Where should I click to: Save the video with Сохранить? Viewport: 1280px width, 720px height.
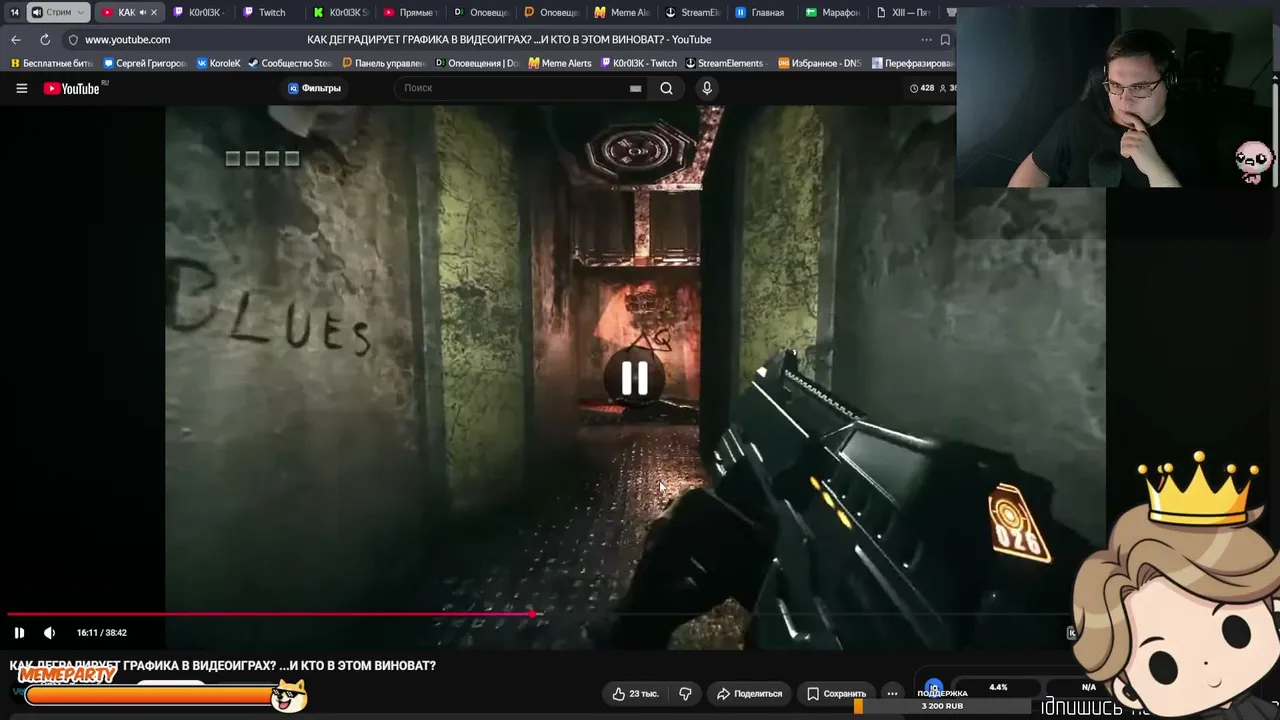coord(837,693)
